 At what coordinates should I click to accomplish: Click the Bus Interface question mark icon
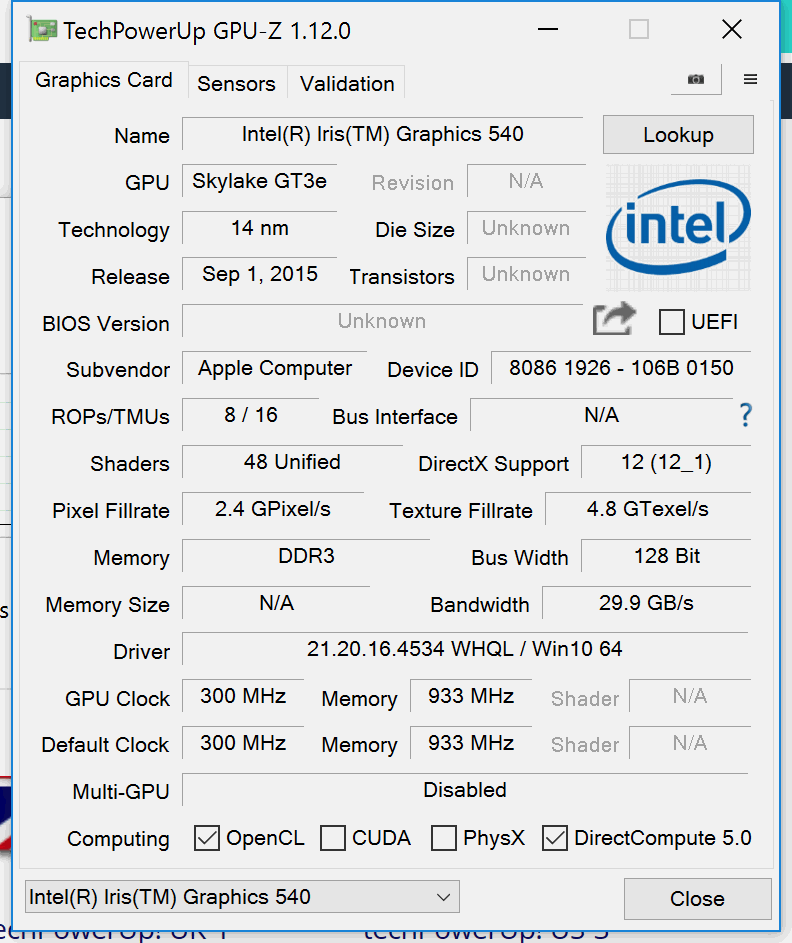745,416
